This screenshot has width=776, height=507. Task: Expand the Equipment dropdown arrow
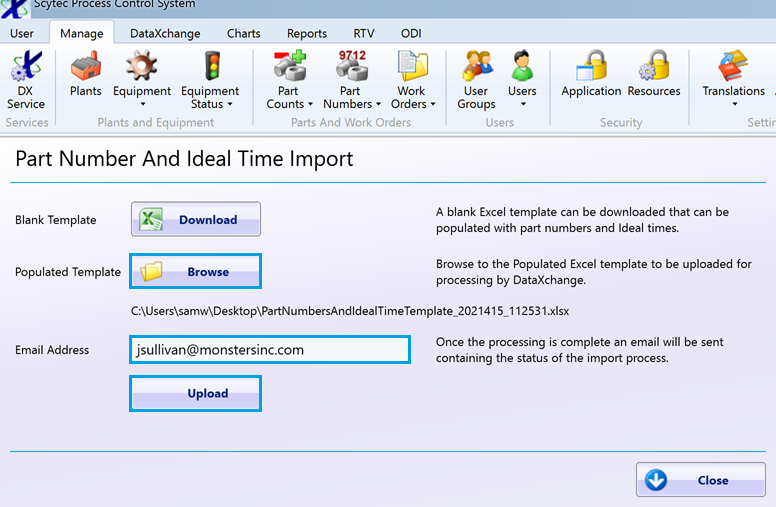pyautogui.click(x=143, y=104)
